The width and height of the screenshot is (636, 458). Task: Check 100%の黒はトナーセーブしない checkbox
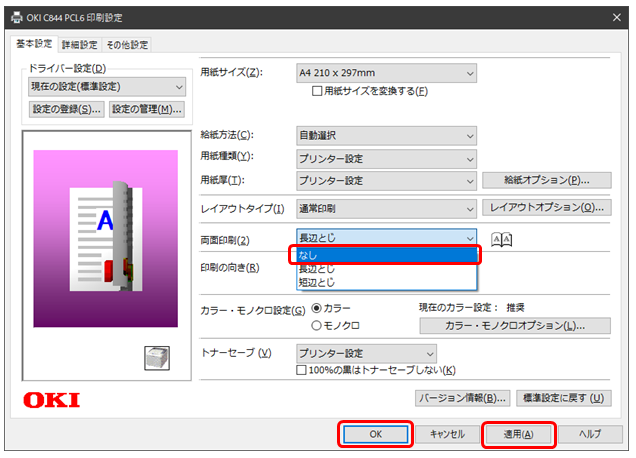coord(301,370)
